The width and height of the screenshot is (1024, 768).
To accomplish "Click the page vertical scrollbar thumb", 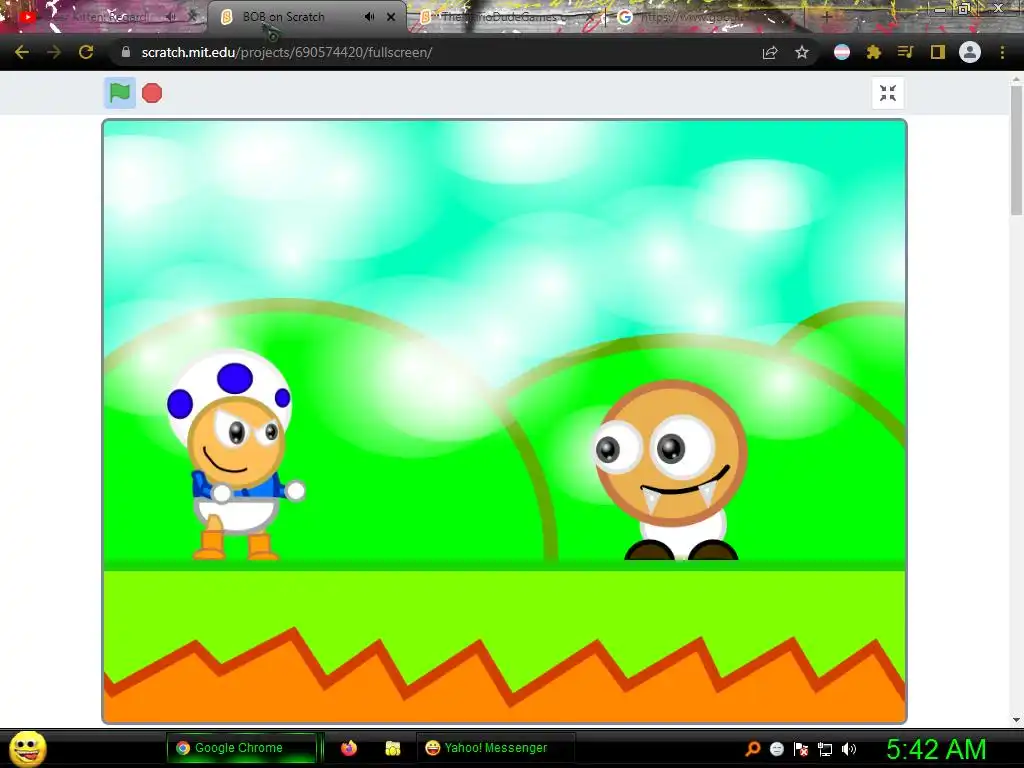I will [x=1016, y=150].
